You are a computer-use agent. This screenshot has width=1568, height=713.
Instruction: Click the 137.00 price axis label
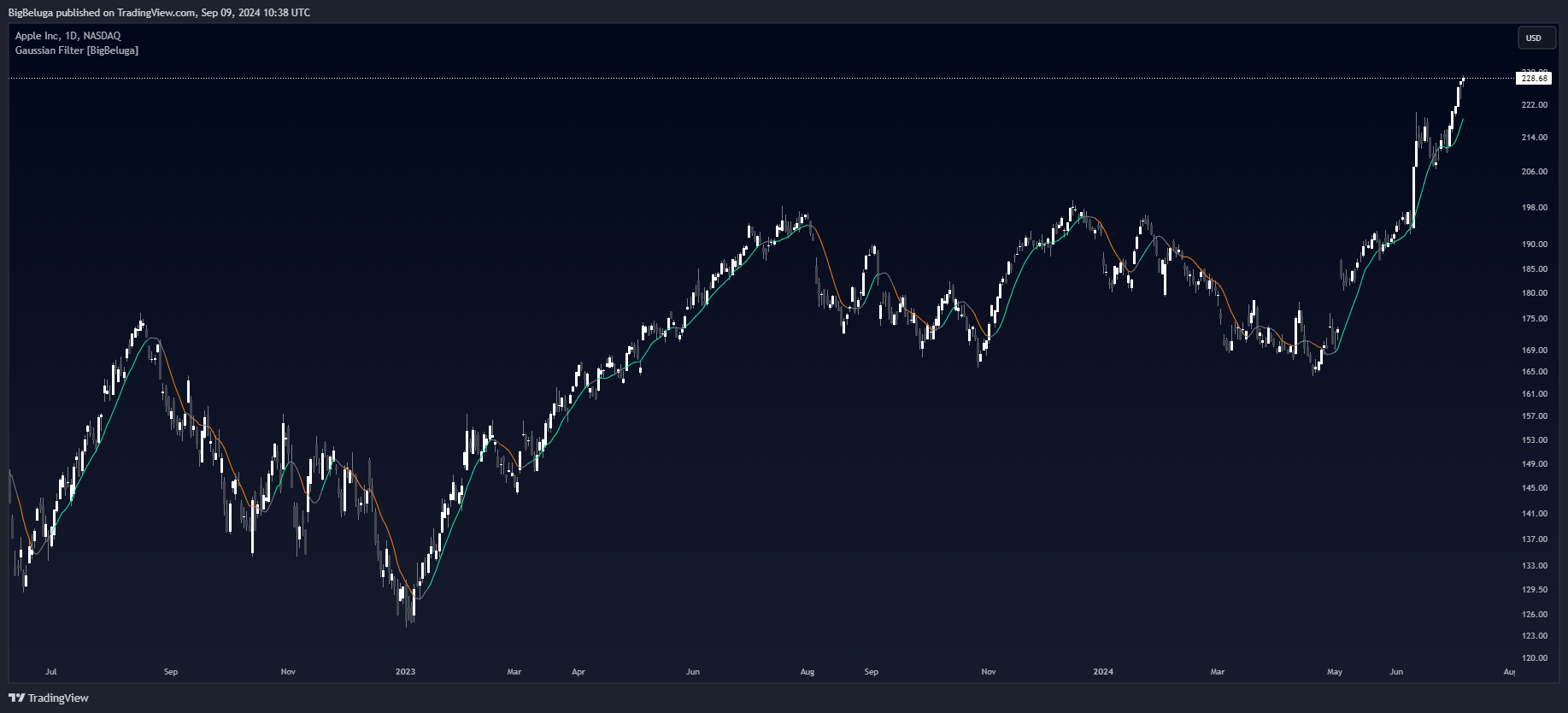coord(1535,539)
